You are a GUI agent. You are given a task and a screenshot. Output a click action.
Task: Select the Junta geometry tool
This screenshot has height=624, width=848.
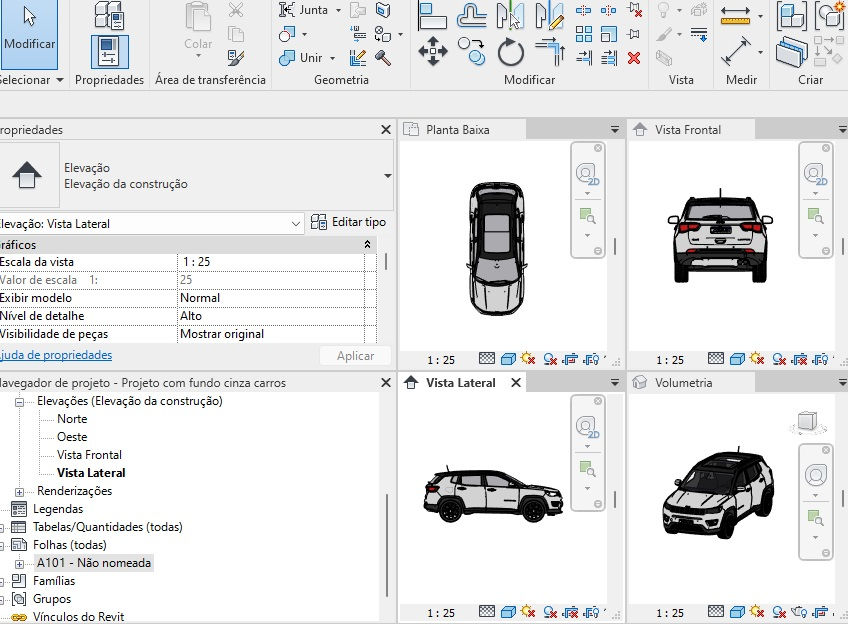(x=304, y=10)
